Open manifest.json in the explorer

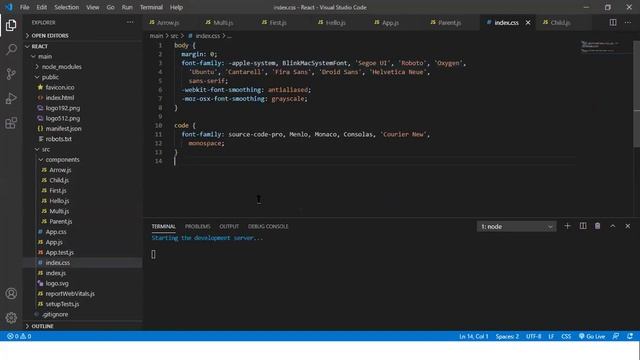point(83,129)
